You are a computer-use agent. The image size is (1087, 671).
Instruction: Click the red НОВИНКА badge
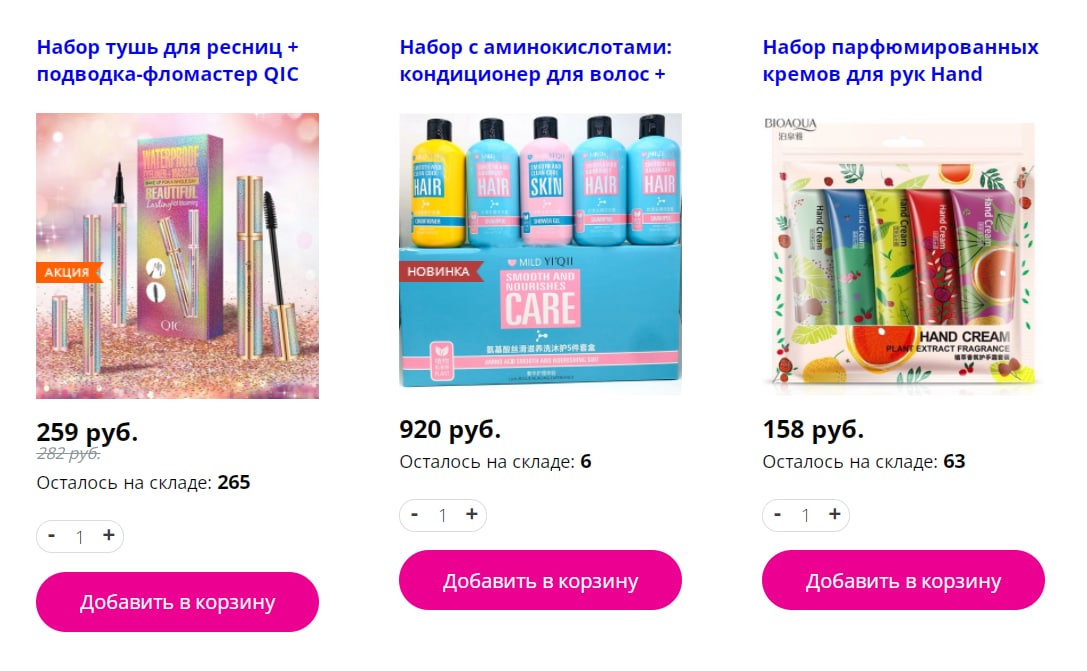click(440, 272)
